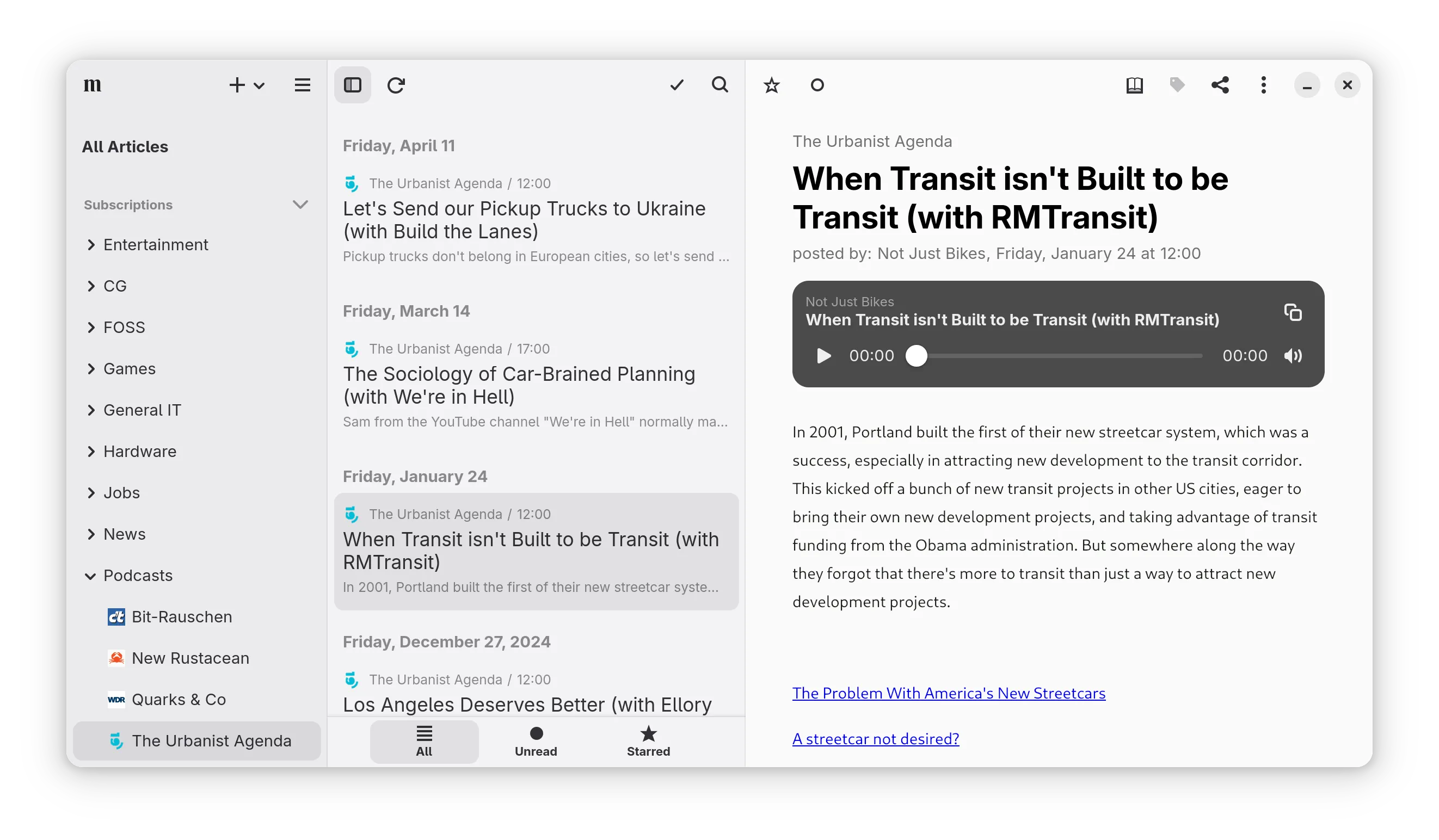This screenshot has height=840, width=1439.
Task: Switch to the Unread tab
Action: point(536,742)
